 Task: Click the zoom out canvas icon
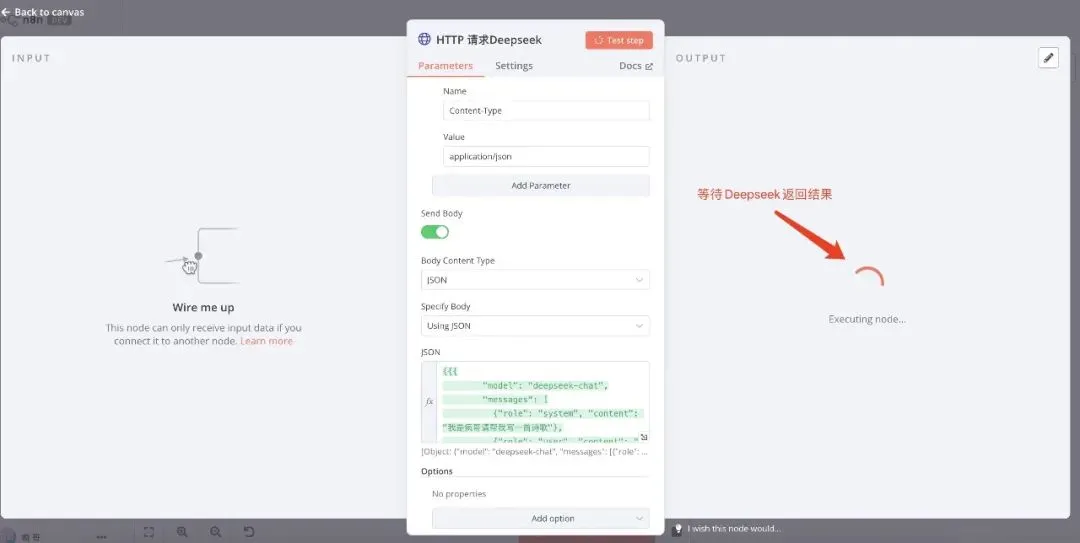click(x=216, y=532)
